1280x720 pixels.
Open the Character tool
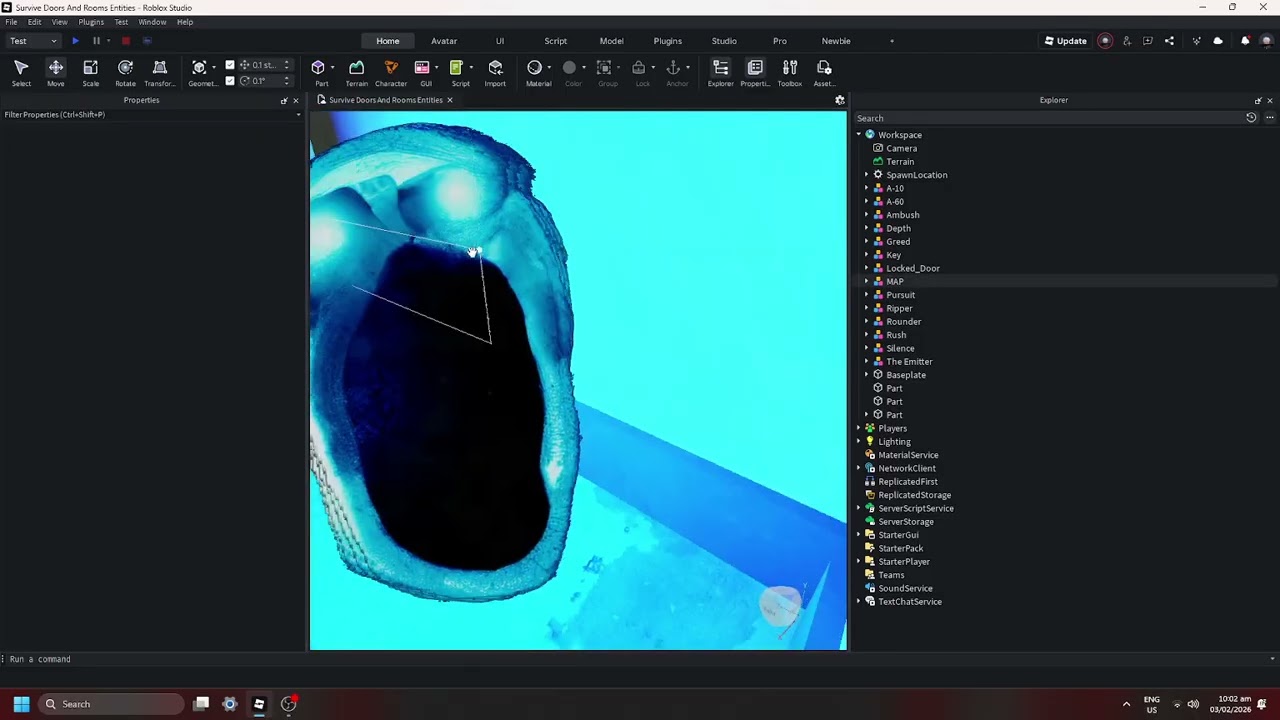pyautogui.click(x=391, y=73)
